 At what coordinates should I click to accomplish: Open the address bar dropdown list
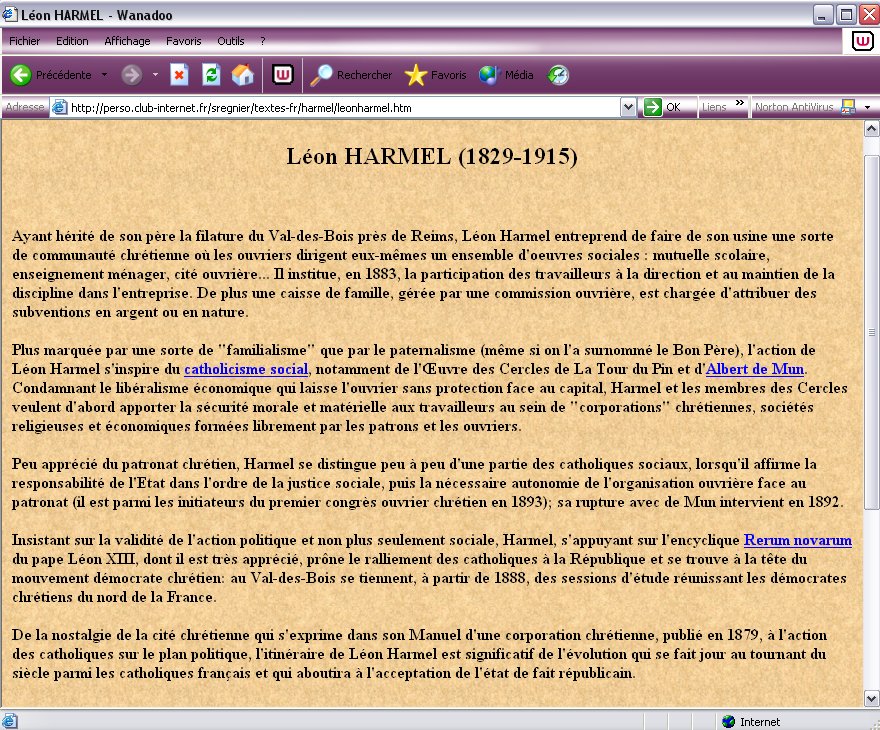click(629, 107)
